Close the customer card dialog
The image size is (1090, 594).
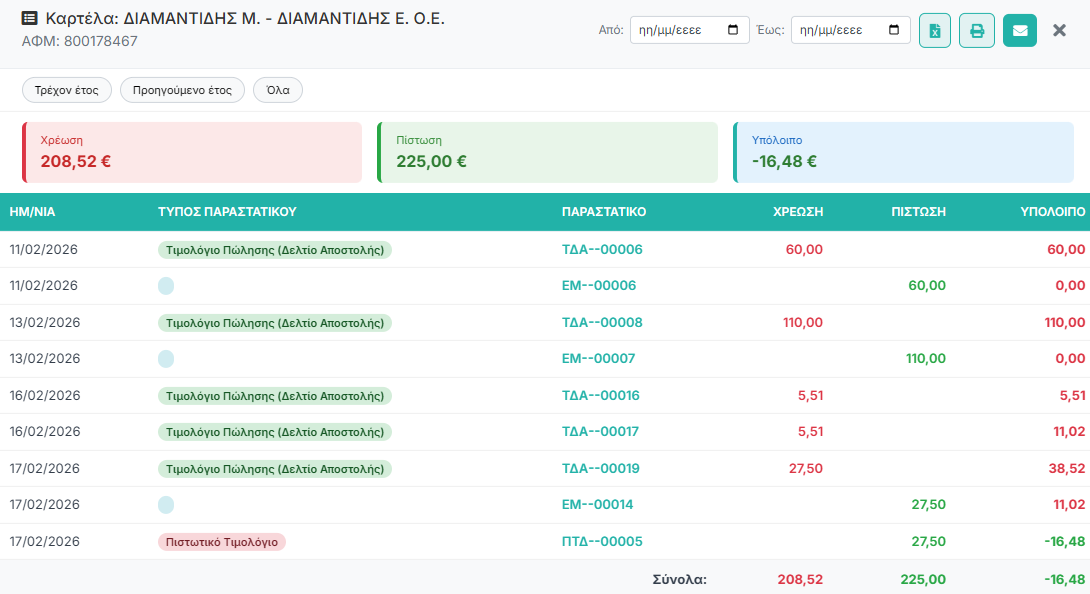point(1059,30)
